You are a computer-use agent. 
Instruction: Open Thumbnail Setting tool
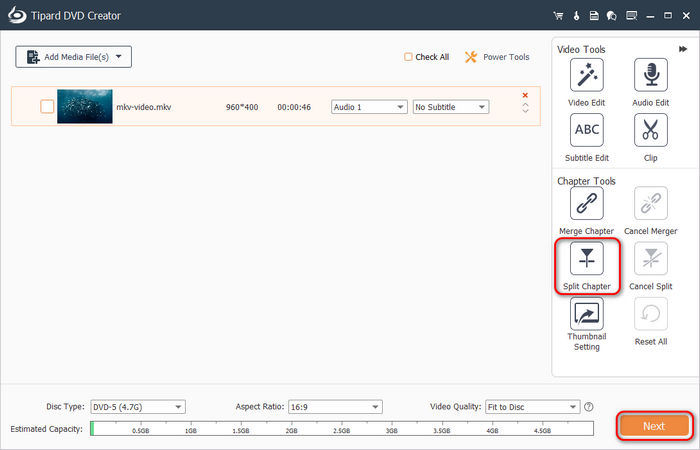tap(587, 314)
